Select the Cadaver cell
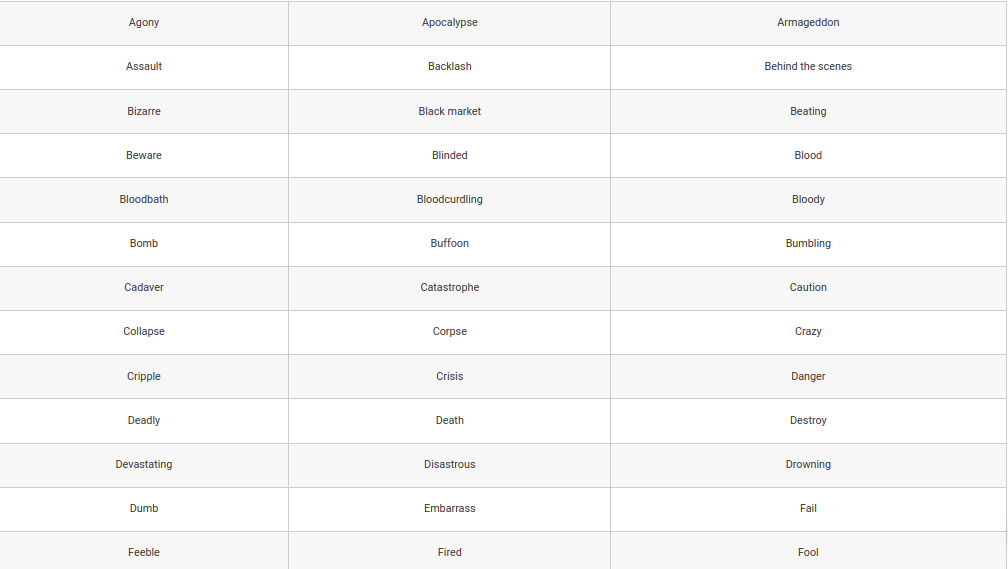This screenshot has width=1008, height=569. pos(144,289)
